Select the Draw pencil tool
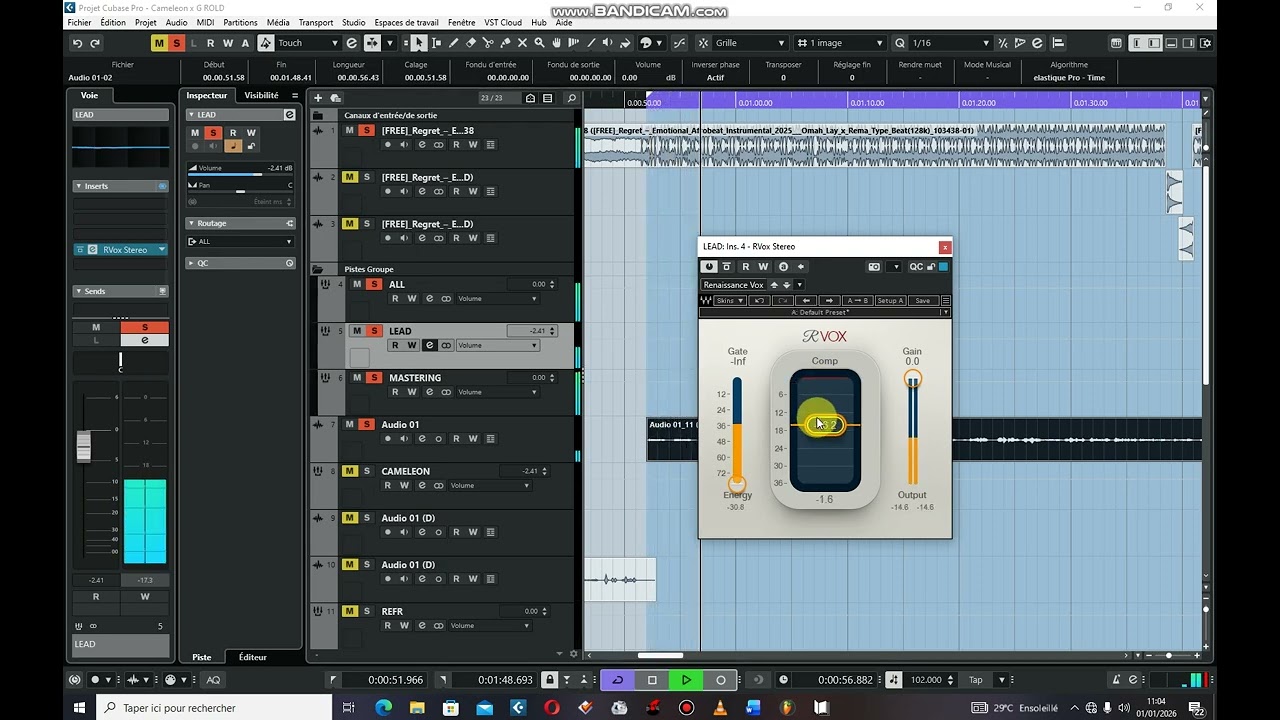The height and width of the screenshot is (720, 1280). (x=453, y=43)
